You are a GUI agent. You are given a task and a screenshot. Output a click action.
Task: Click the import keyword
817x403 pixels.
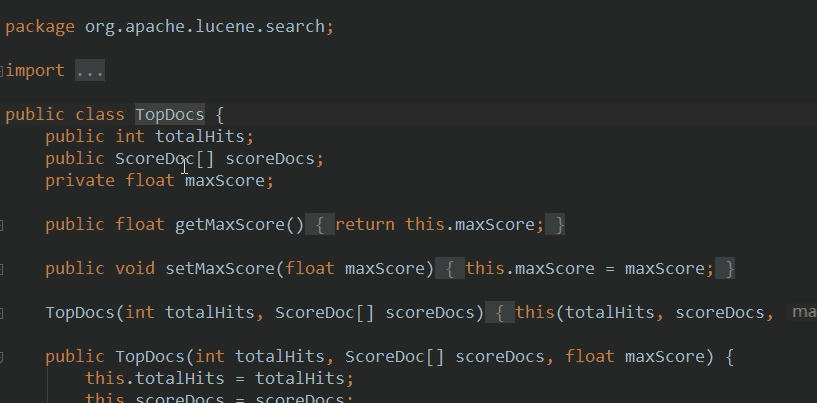[x=35, y=70]
